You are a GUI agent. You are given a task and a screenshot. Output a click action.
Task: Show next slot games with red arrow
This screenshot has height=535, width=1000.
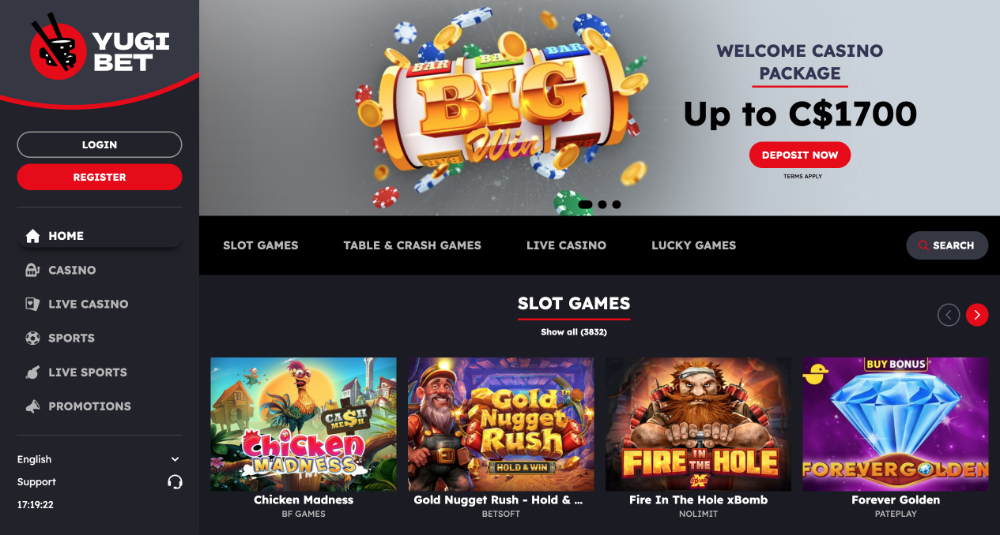pos(977,315)
